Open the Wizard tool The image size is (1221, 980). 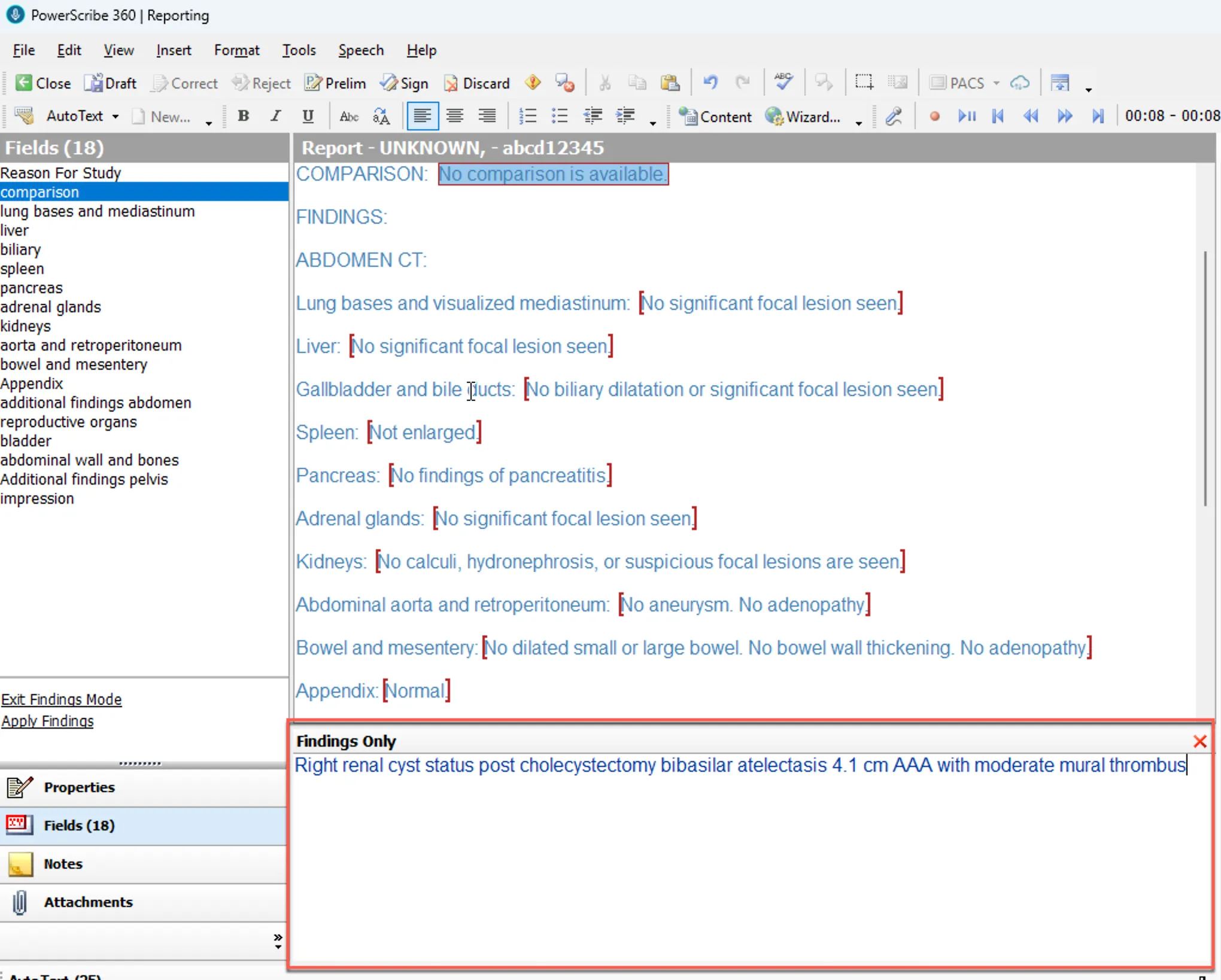click(803, 117)
